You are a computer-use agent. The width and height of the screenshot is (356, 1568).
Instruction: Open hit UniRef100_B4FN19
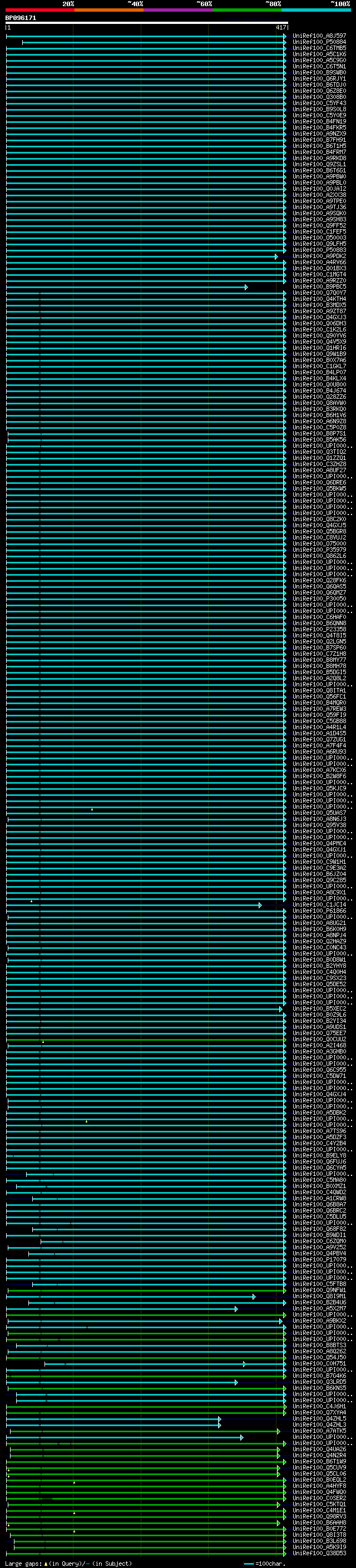pyautogui.click(x=319, y=122)
